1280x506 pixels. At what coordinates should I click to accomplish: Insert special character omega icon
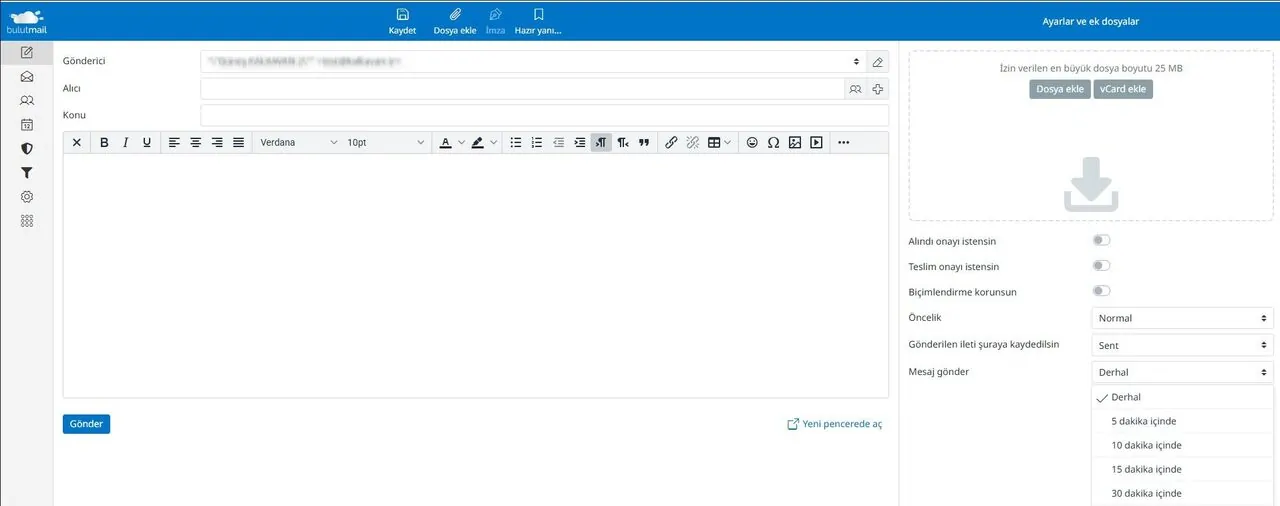click(773, 143)
